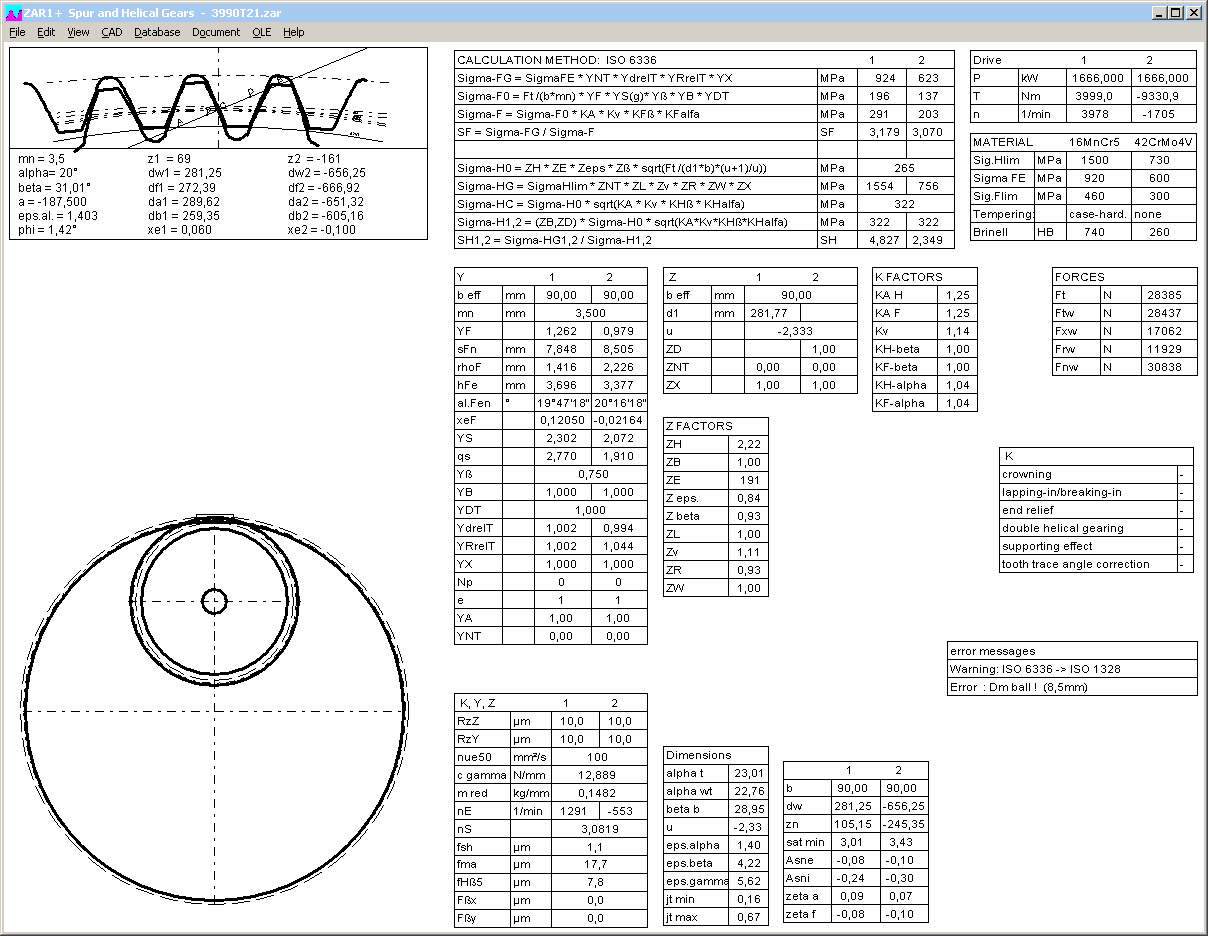Screen dimensions: 1208x936
Task: Open the File menu
Action: (17, 32)
